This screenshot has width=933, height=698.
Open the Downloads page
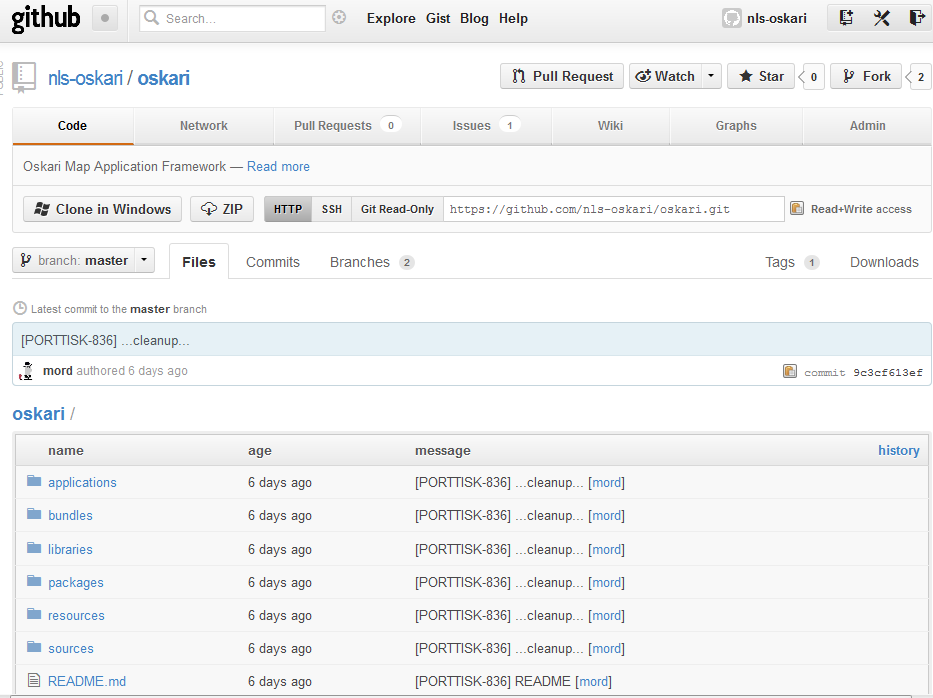point(884,262)
